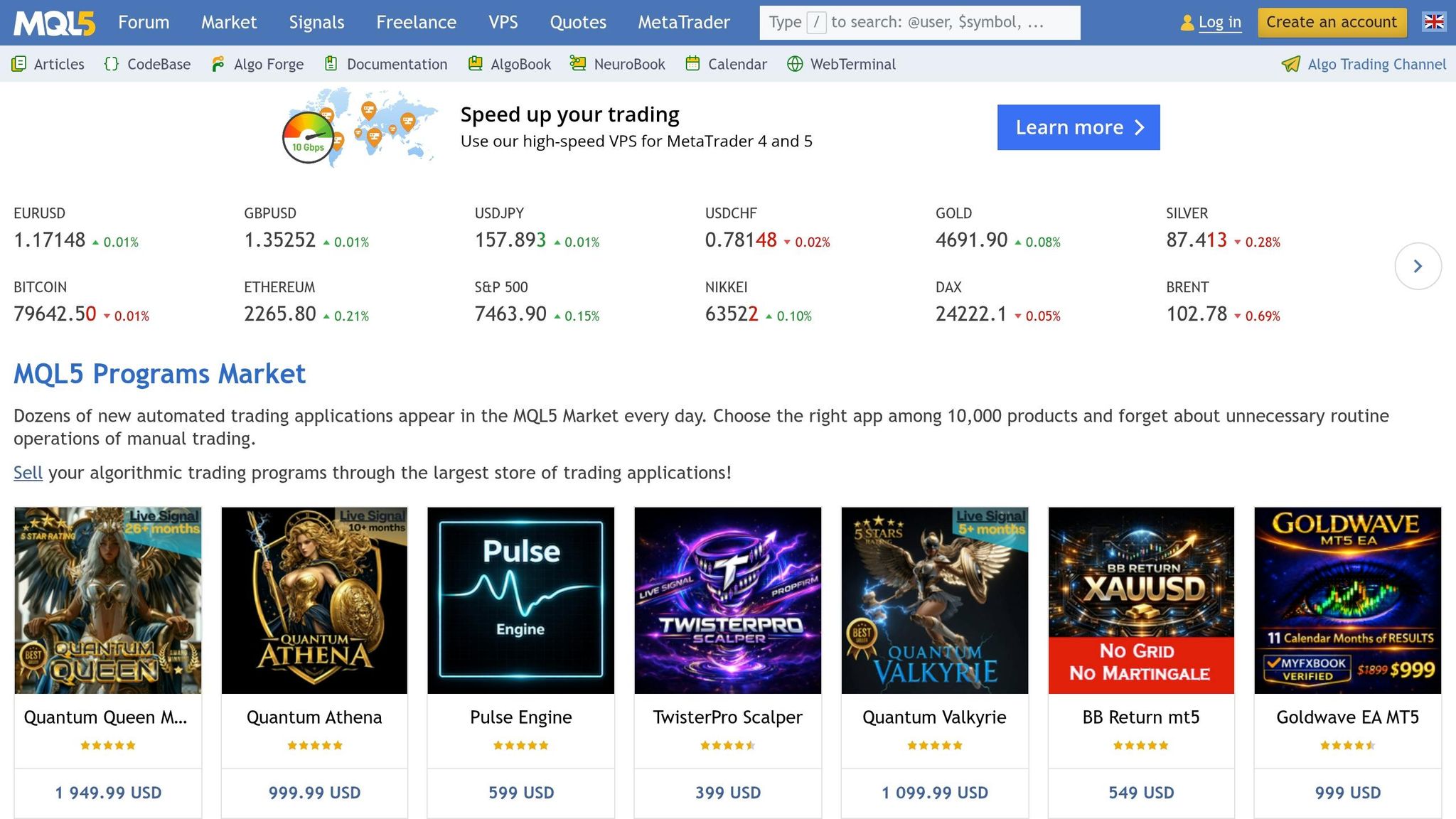Click the SILVER quote

1224,229
